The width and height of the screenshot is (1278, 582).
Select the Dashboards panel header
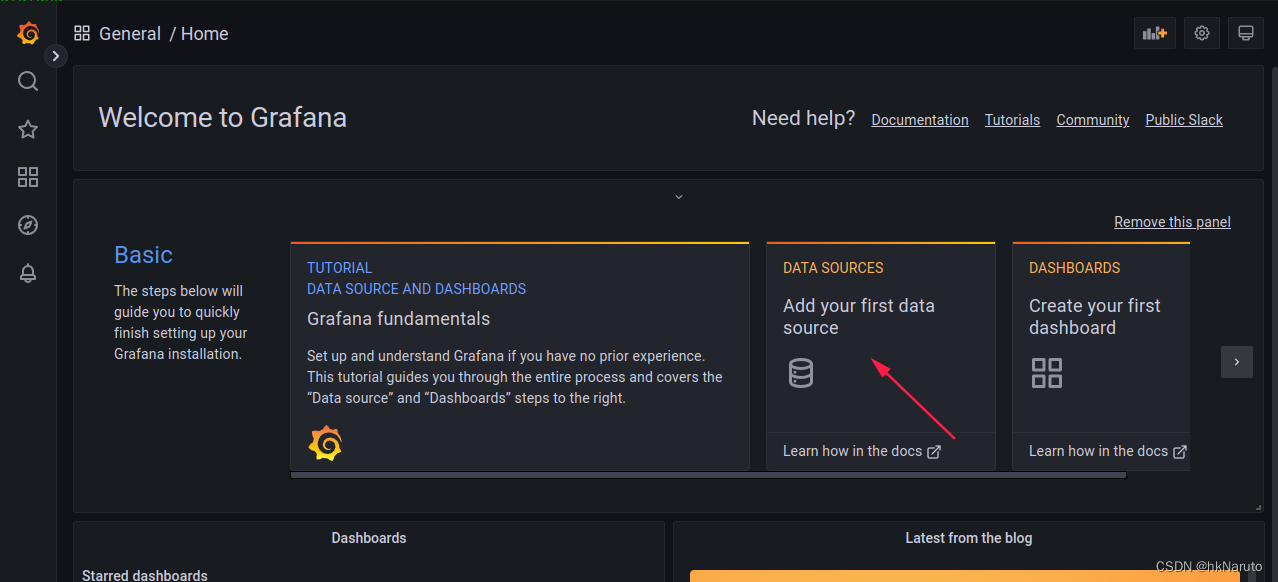click(368, 537)
